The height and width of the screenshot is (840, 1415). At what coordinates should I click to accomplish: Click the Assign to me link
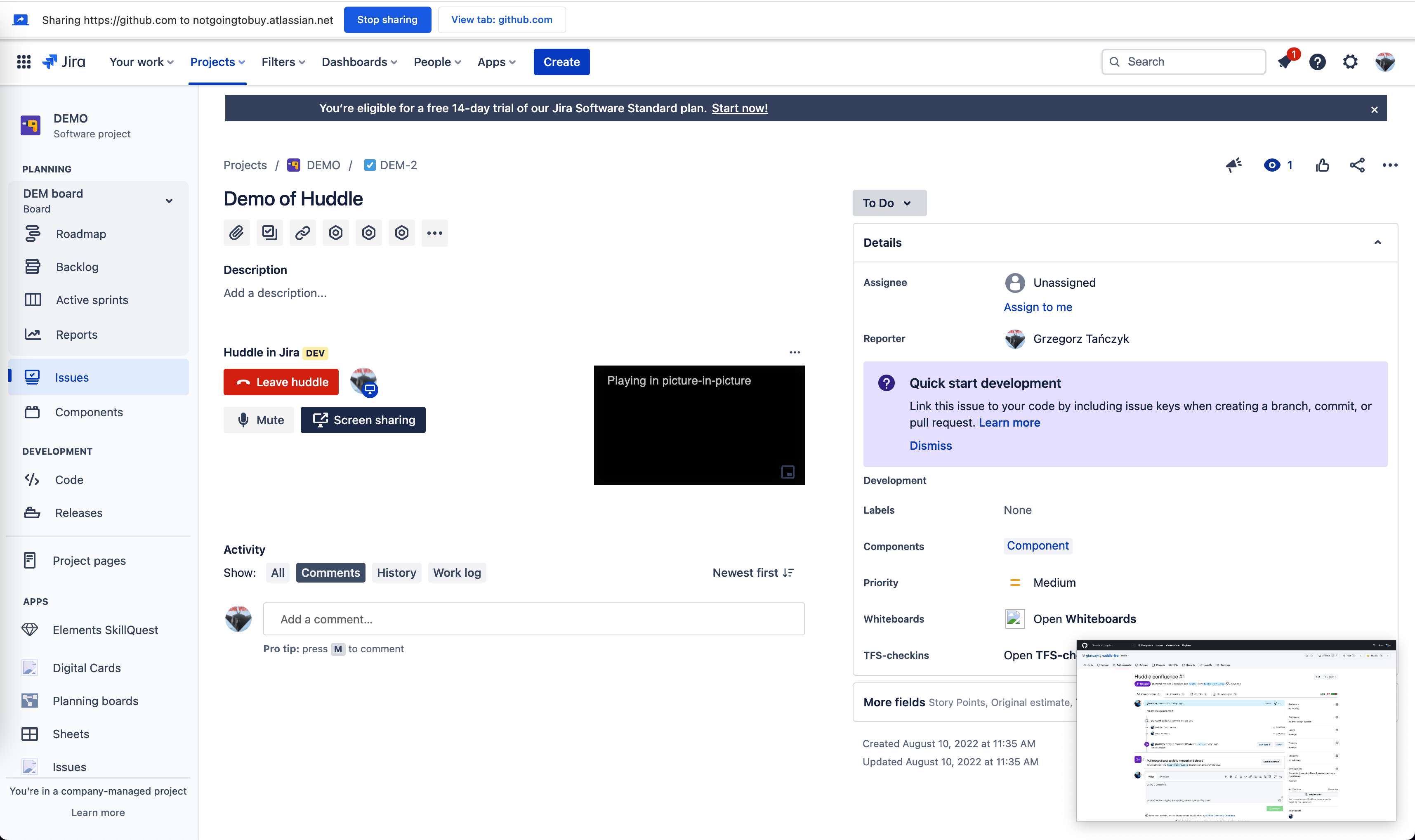[1038, 307]
